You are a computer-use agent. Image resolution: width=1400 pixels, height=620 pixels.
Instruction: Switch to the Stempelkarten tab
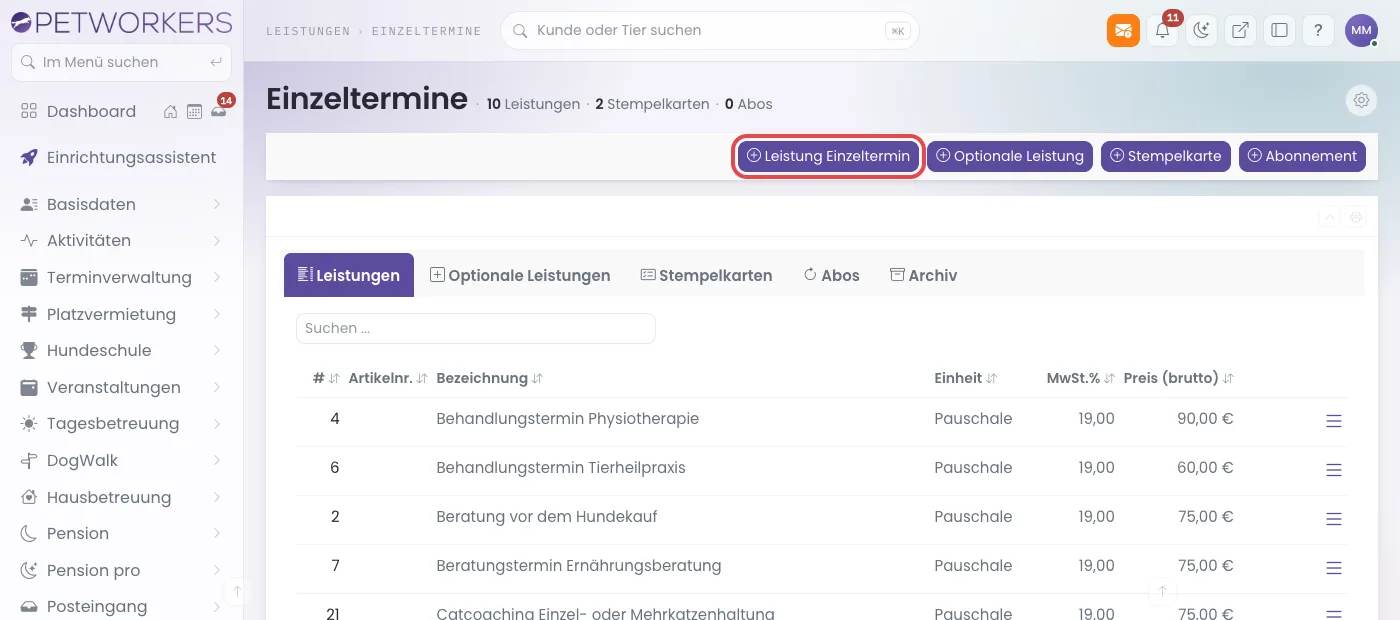pyautogui.click(x=706, y=275)
